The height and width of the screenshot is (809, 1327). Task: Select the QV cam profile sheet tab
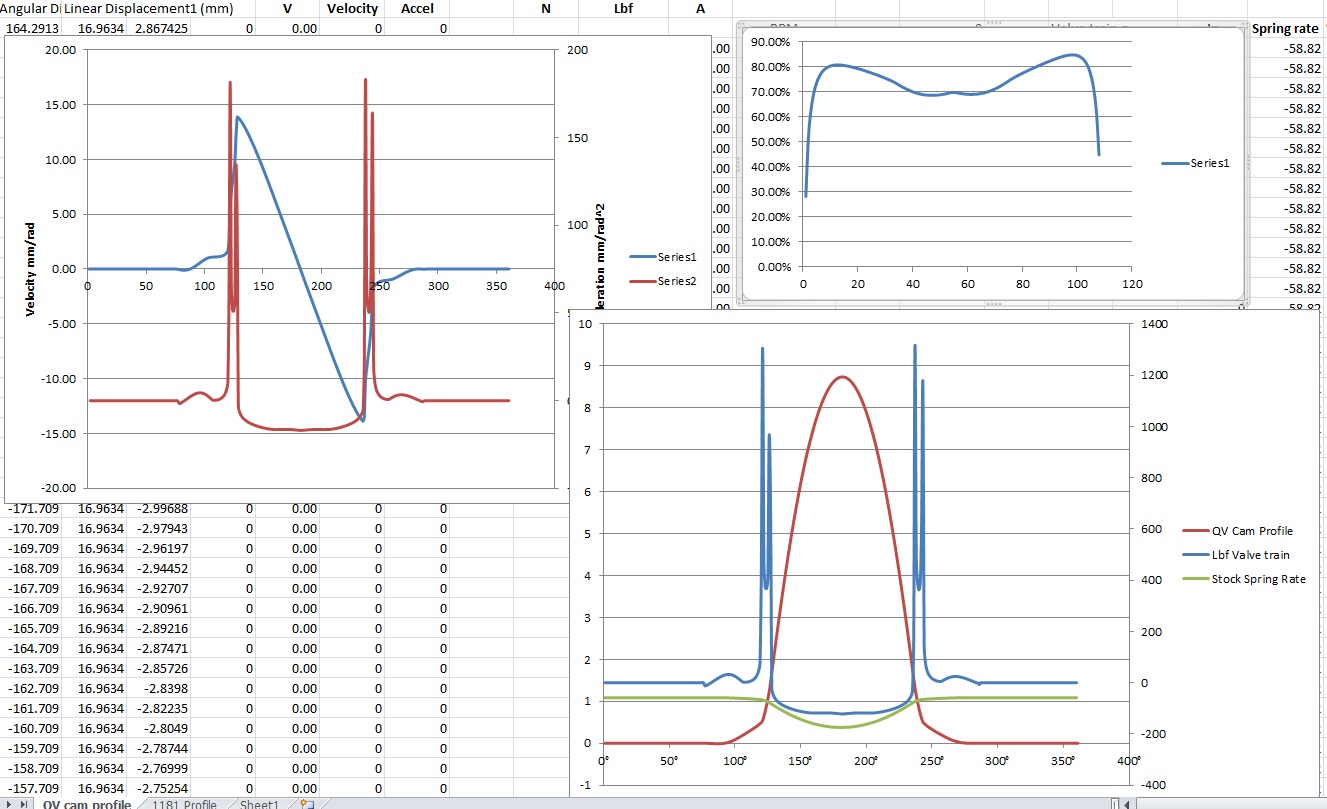point(87,804)
